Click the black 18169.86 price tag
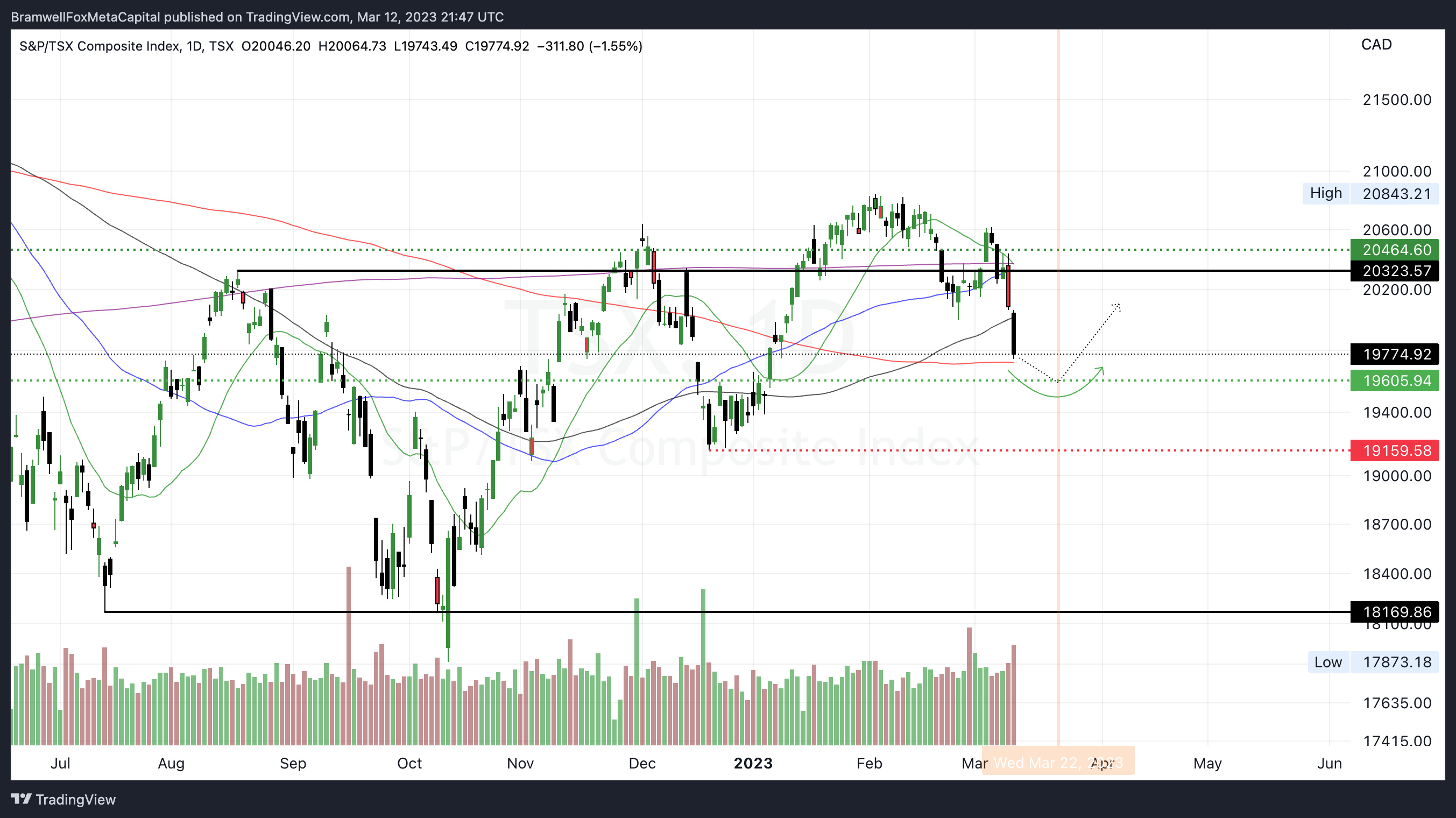 pyautogui.click(x=1394, y=612)
